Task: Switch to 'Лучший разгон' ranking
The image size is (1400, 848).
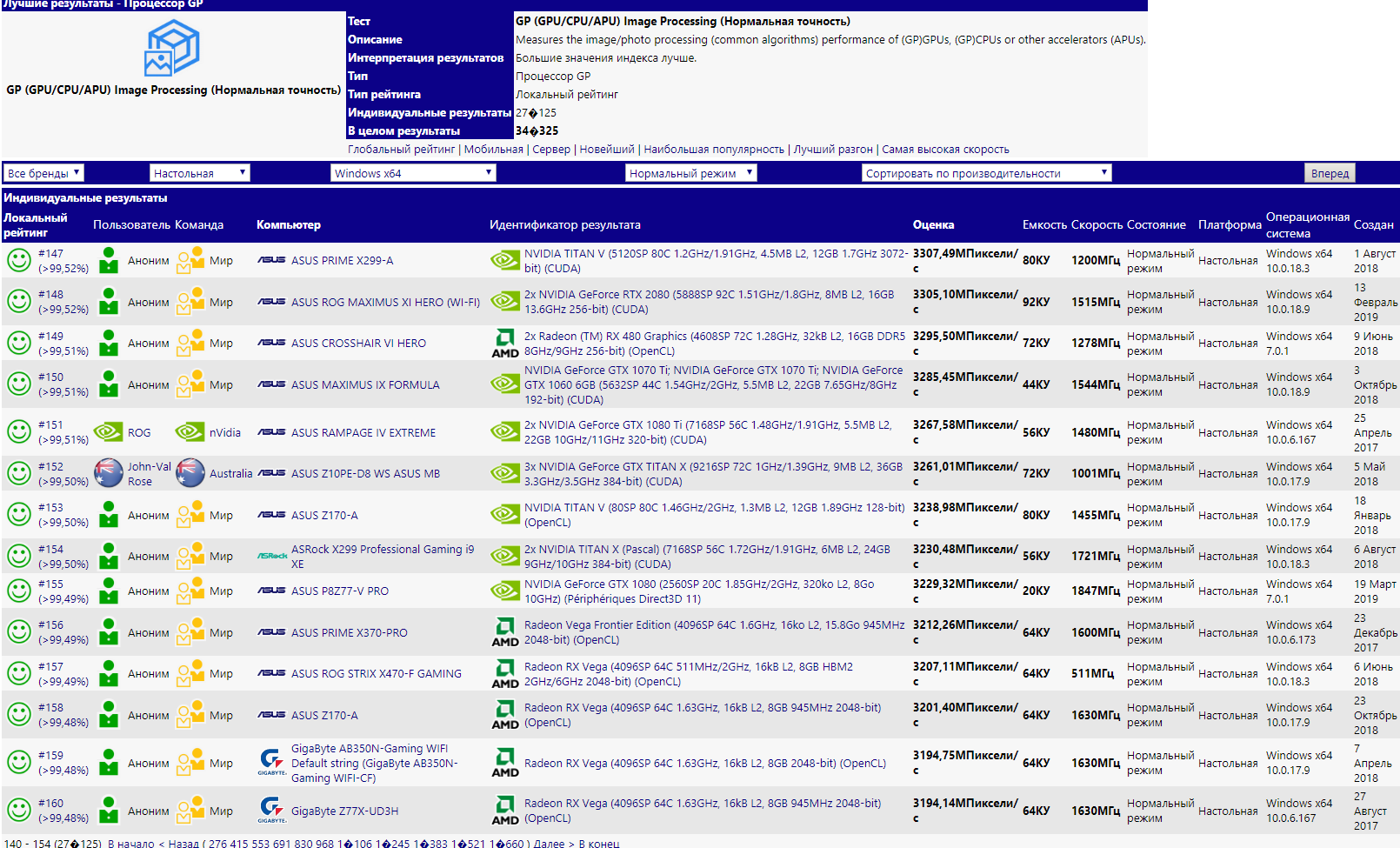Action: click(833, 150)
